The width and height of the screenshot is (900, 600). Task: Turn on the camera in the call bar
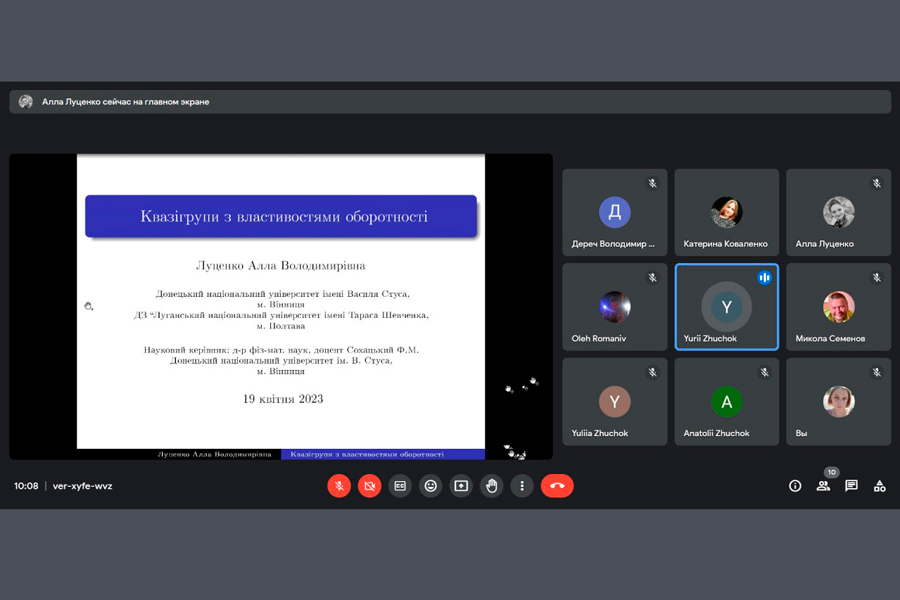(x=370, y=486)
